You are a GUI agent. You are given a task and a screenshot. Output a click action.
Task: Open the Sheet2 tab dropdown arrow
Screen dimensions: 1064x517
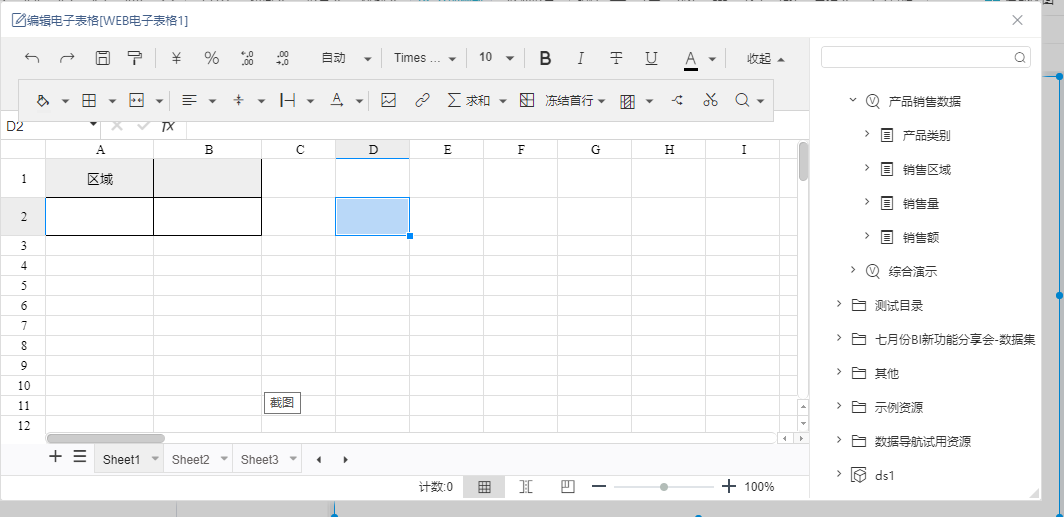click(224, 459)
